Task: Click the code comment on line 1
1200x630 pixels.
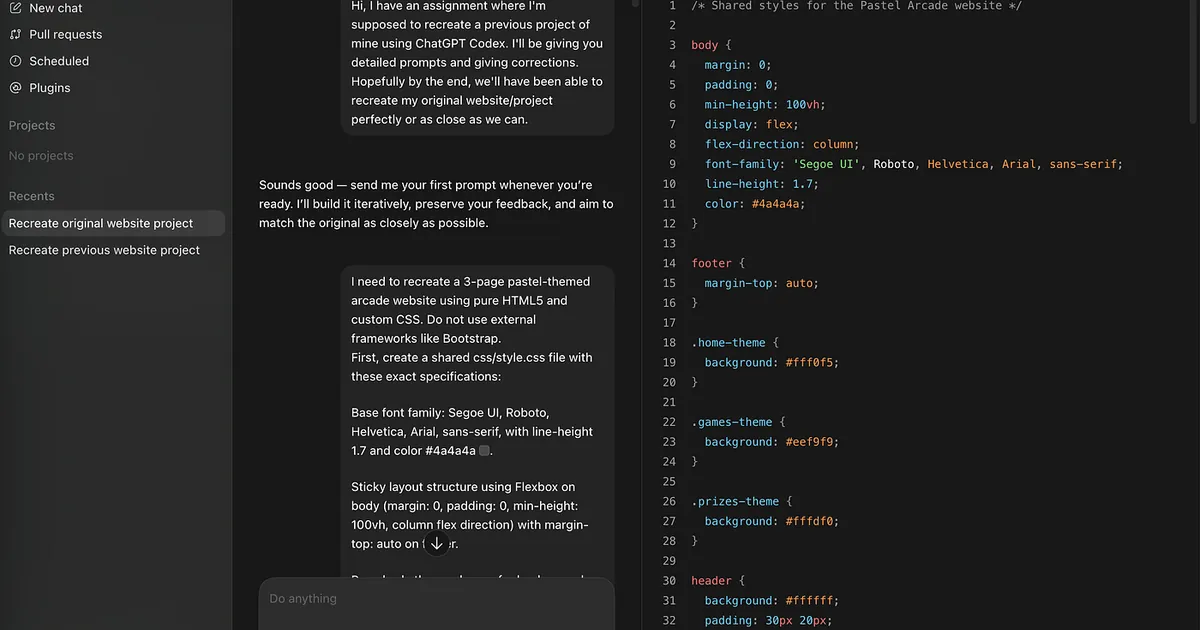Action: (856, 6)
